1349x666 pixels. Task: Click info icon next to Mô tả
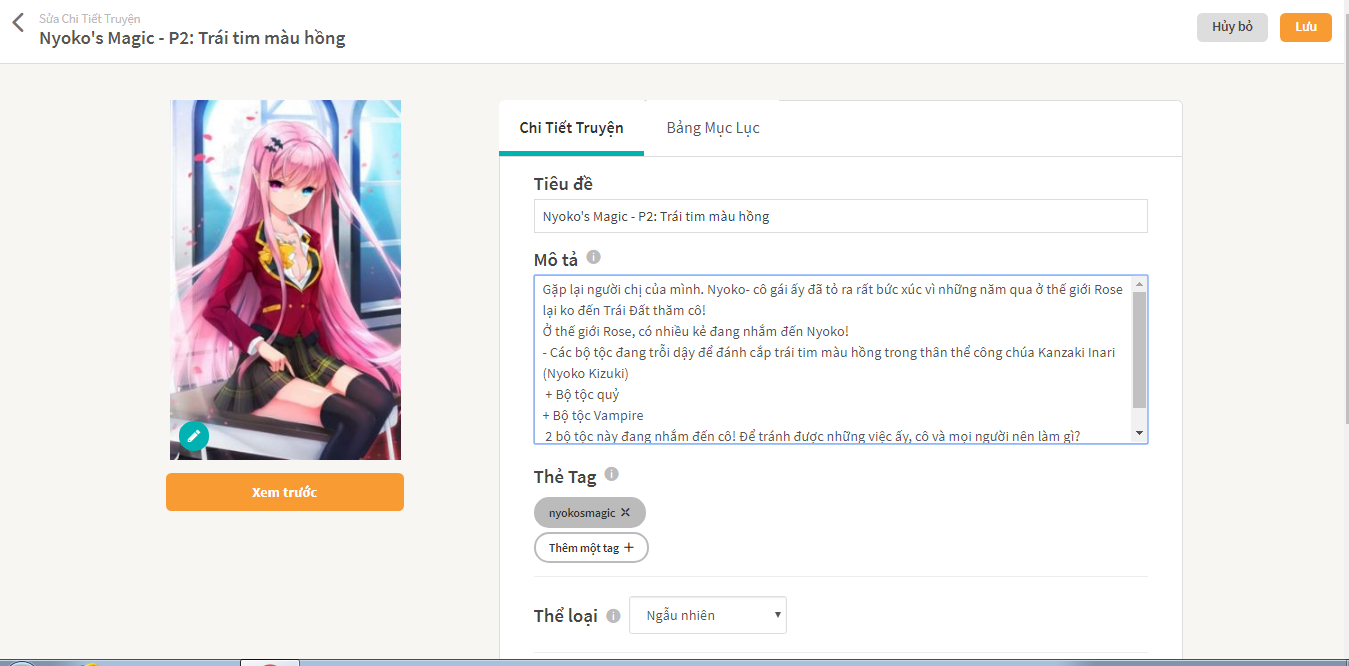593,257
